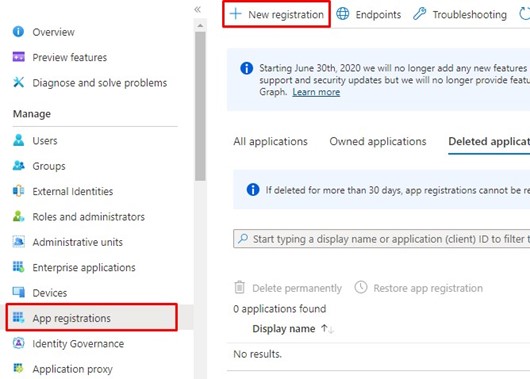Screen dimensions: 530x379
Task: Click the Preview features icon
Action: (19, 57)
